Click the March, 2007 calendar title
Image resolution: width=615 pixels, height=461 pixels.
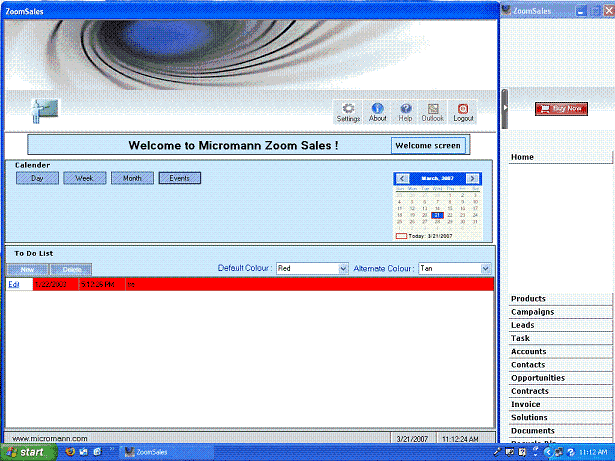[x=437, y=179]
